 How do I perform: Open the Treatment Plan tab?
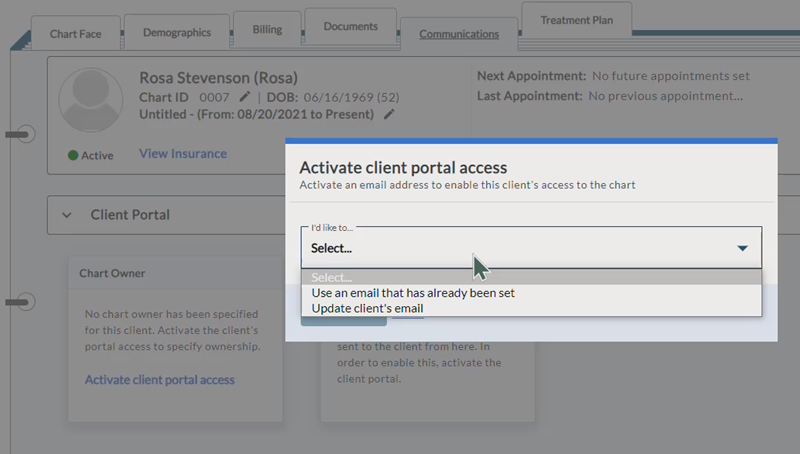[578, 20]
